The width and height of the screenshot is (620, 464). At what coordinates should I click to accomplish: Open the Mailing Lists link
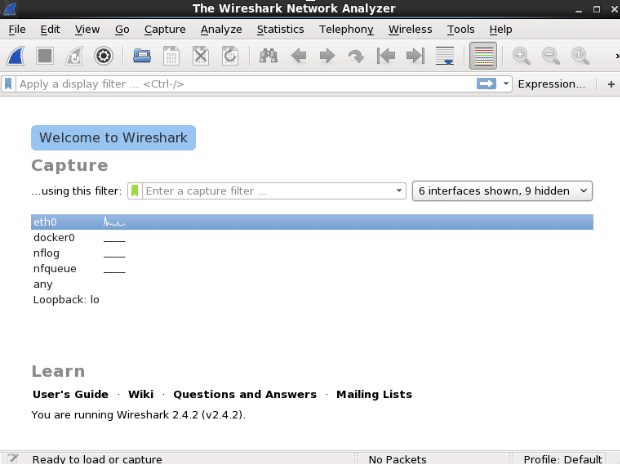pos(374,394)
